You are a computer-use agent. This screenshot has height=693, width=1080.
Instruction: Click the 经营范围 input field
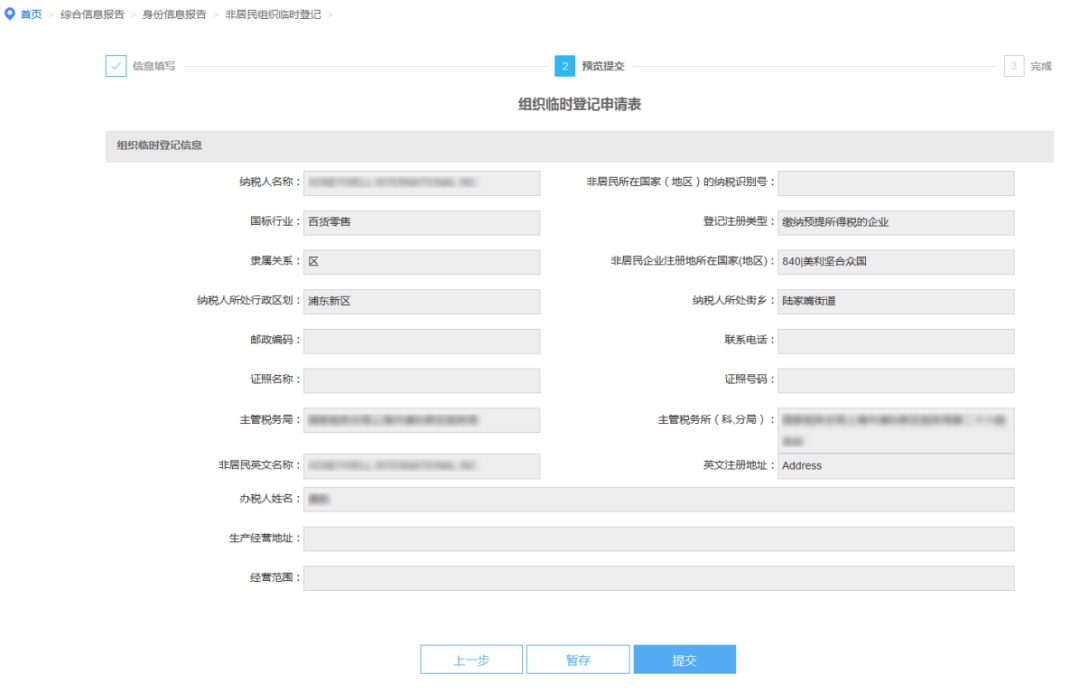[x=658, y=578]
